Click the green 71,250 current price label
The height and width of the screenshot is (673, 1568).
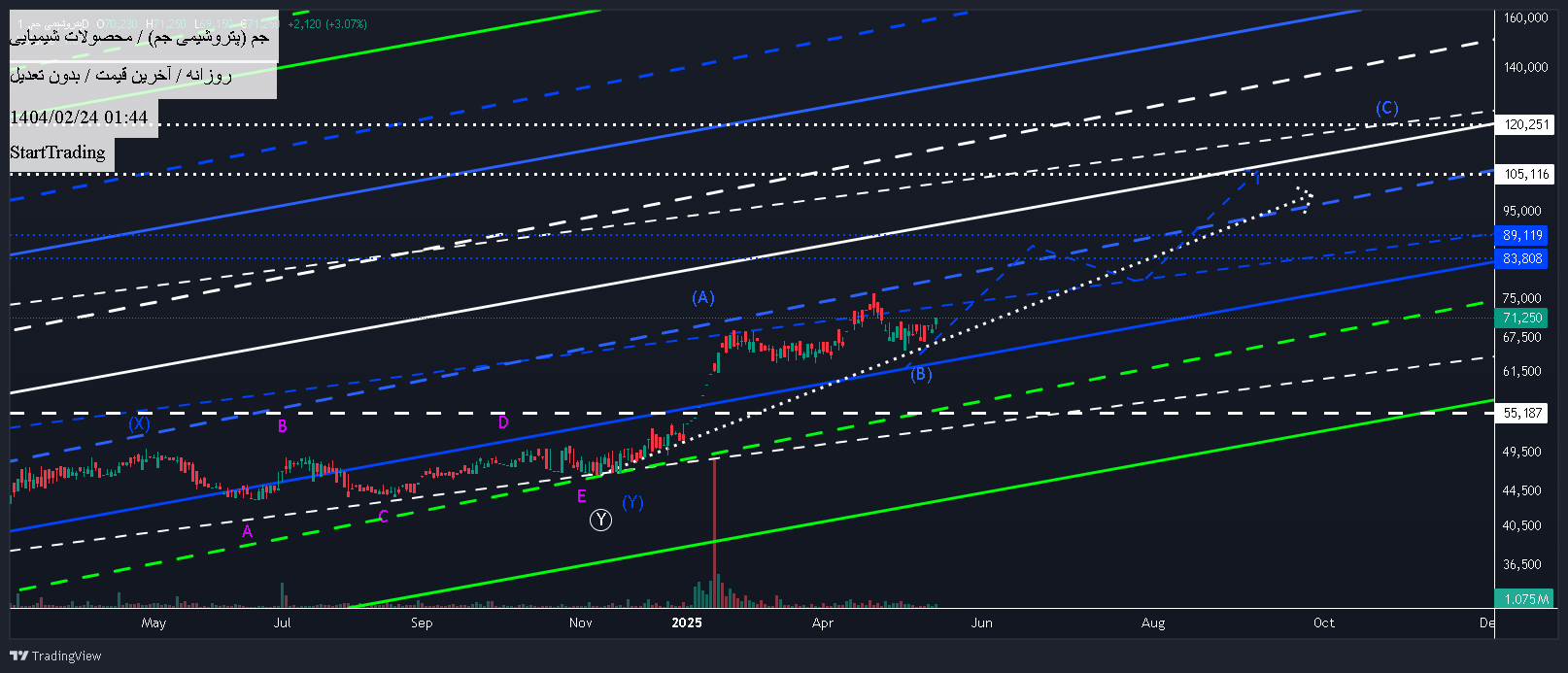pyautogui.click(x=1521, y=318)
